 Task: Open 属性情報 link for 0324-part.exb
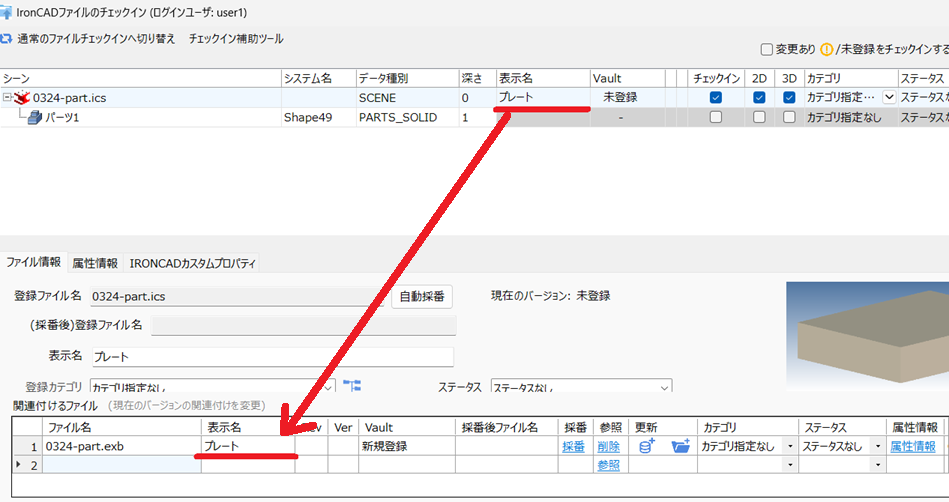click(913, 446)
